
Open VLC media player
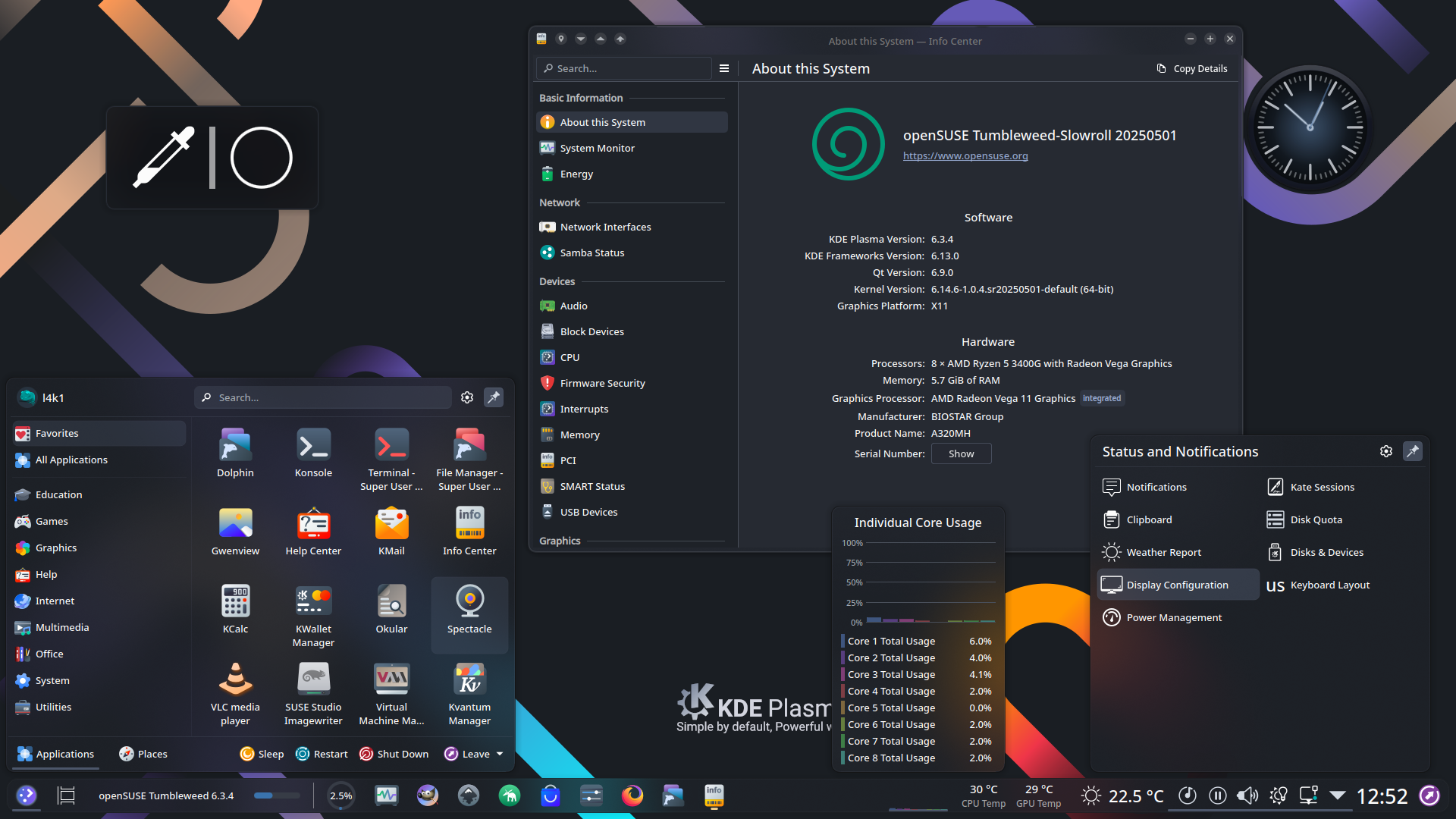coord(235,694)
